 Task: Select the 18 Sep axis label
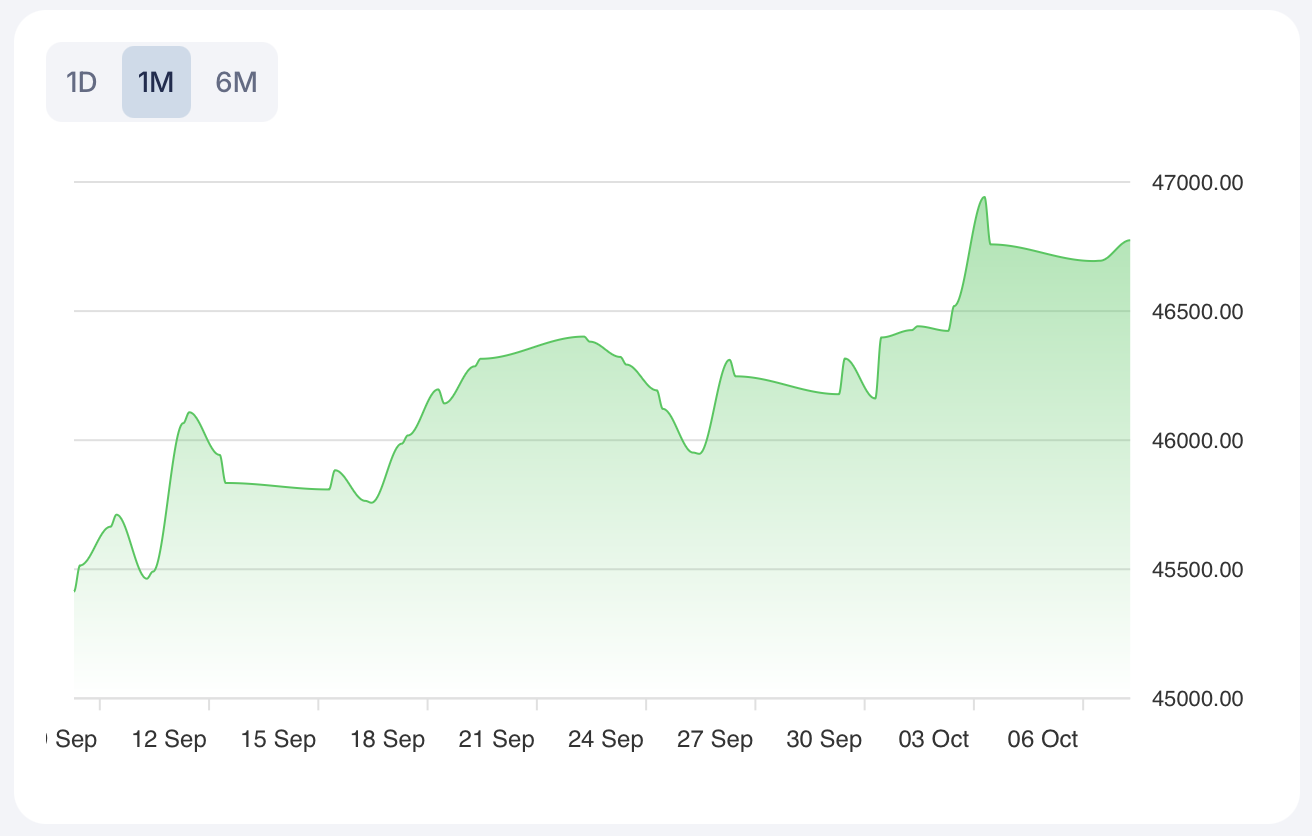[x=388, y=740]
